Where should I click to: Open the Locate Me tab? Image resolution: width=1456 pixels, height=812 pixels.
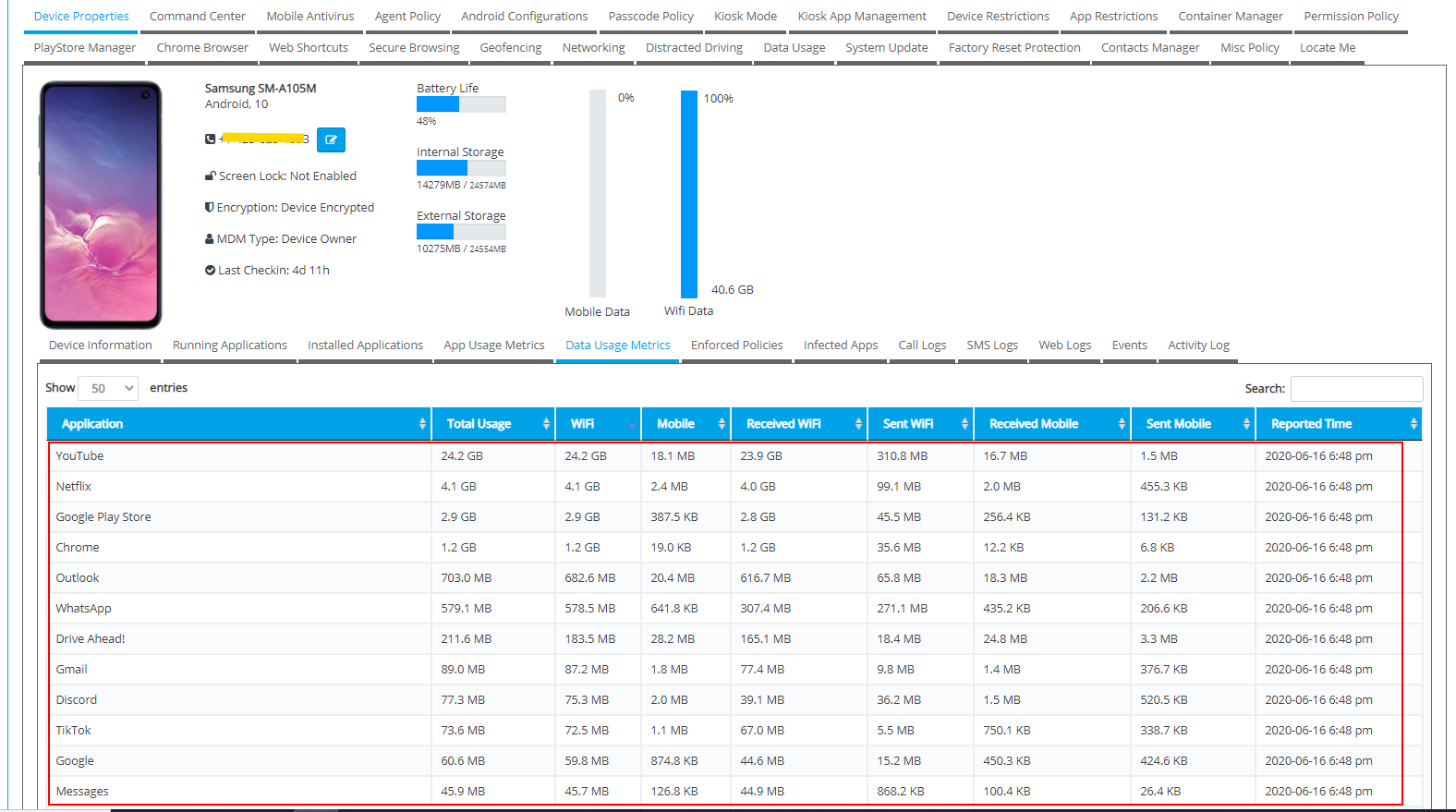(x=1328, y=48)
